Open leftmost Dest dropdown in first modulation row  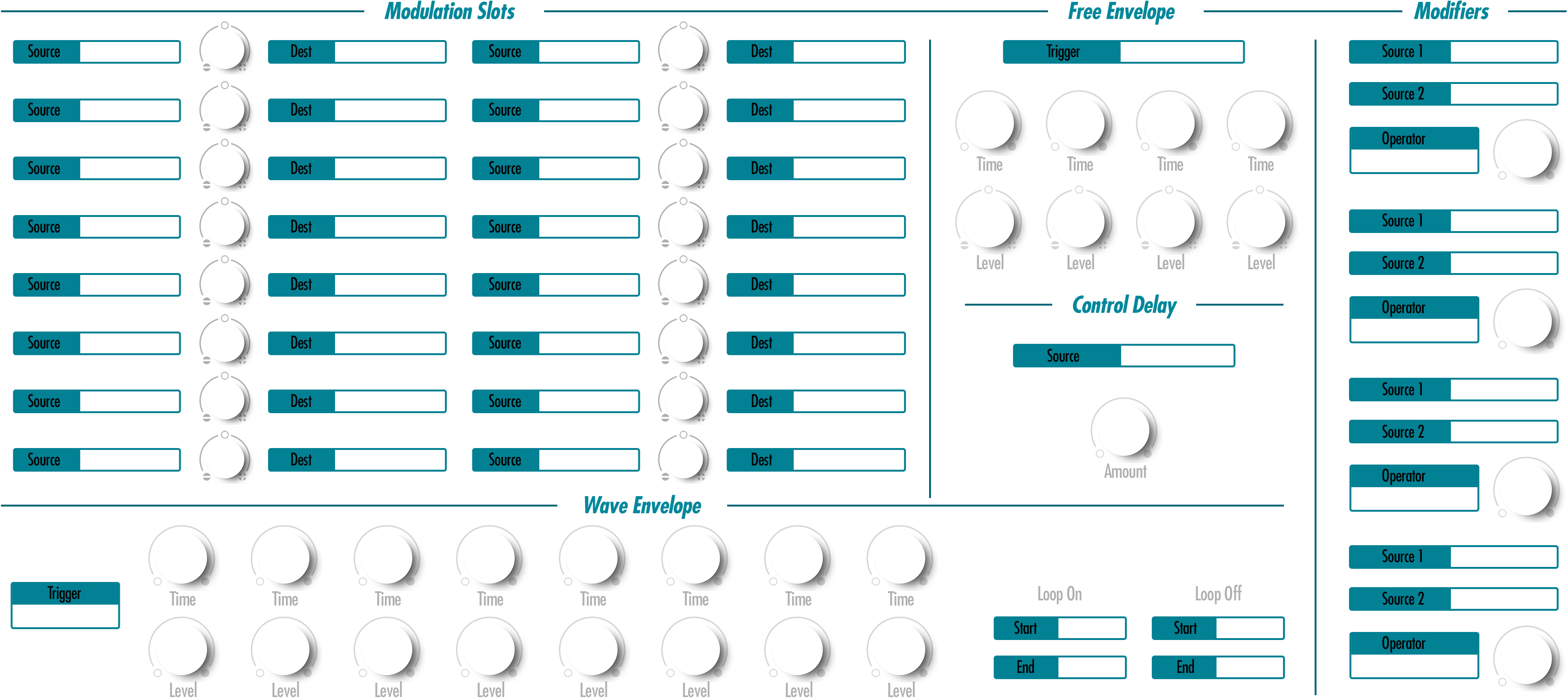tap(357, 52)
